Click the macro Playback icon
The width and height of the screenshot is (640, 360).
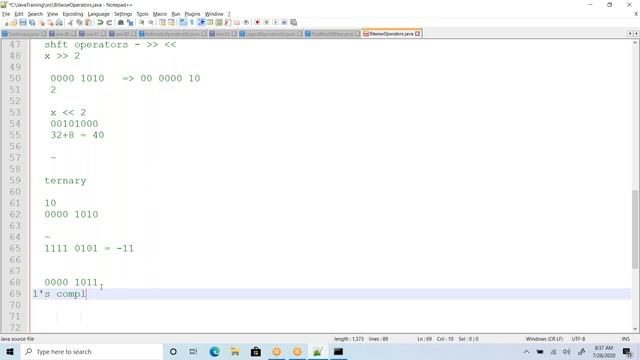coord(276,22)
